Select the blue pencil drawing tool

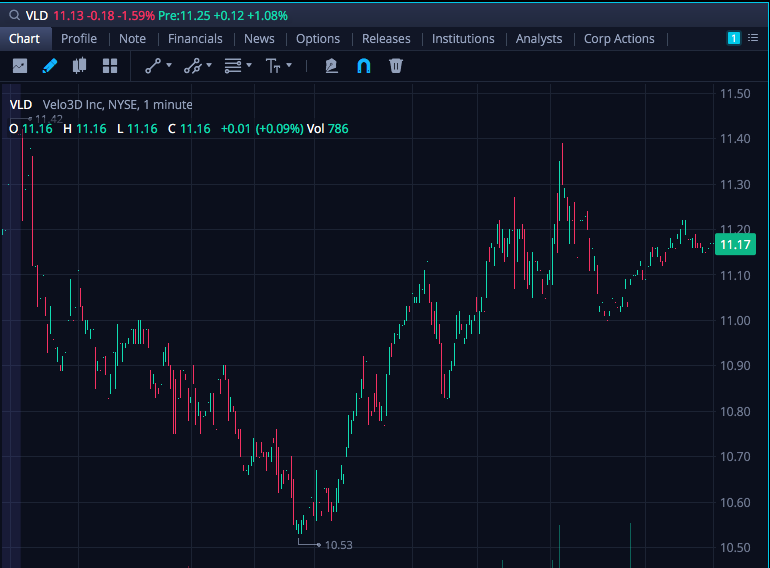50,66
